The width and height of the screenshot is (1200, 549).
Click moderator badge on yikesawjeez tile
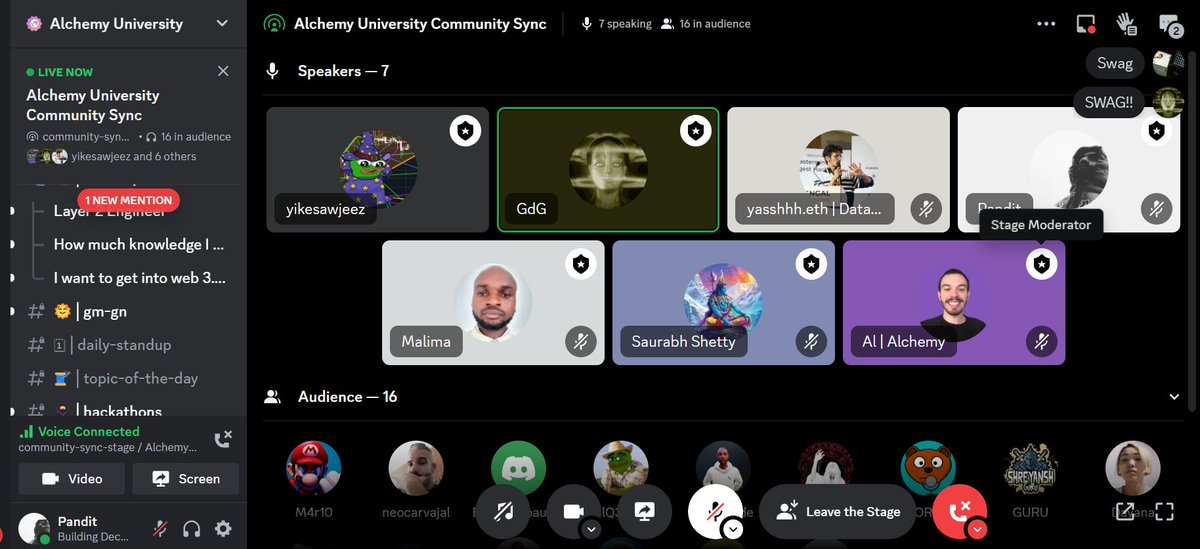[465, 131]
